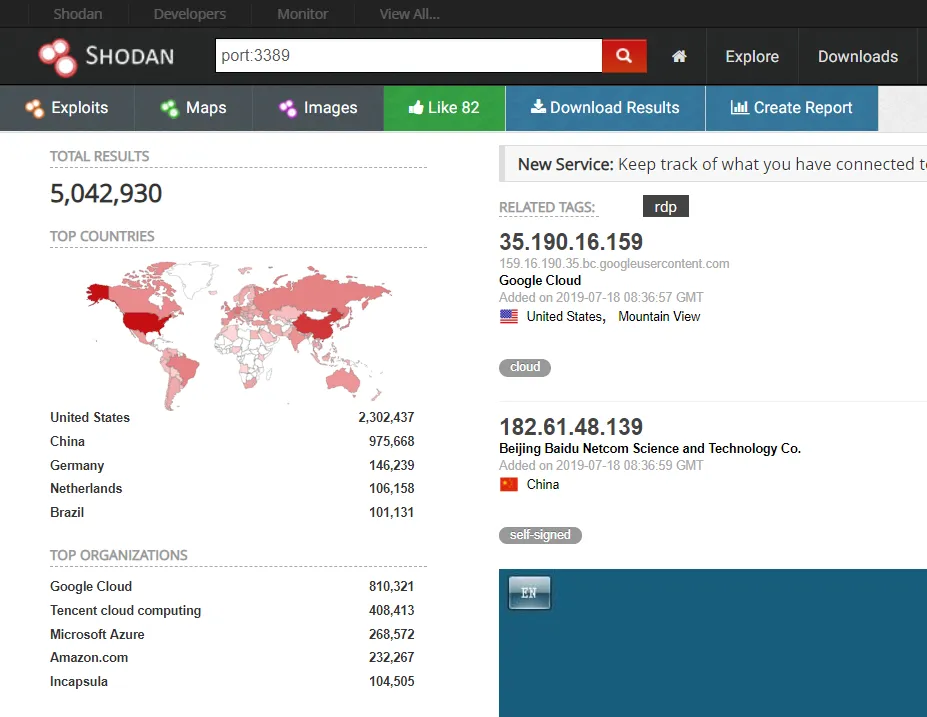
Task: Open the Developers menu item
Action: (x=190, y=14)
